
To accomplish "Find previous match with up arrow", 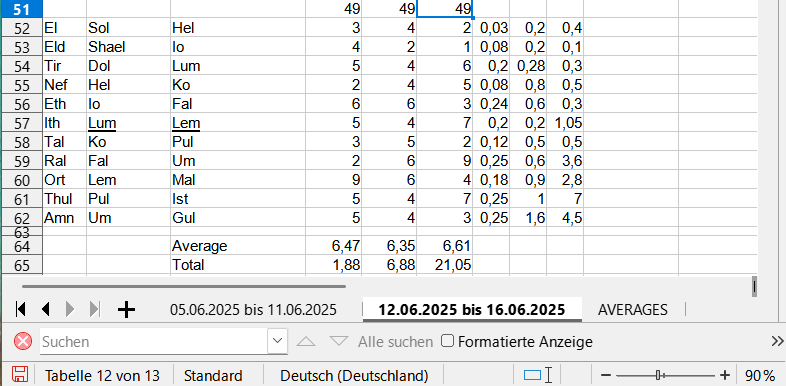I will (306, 342).
